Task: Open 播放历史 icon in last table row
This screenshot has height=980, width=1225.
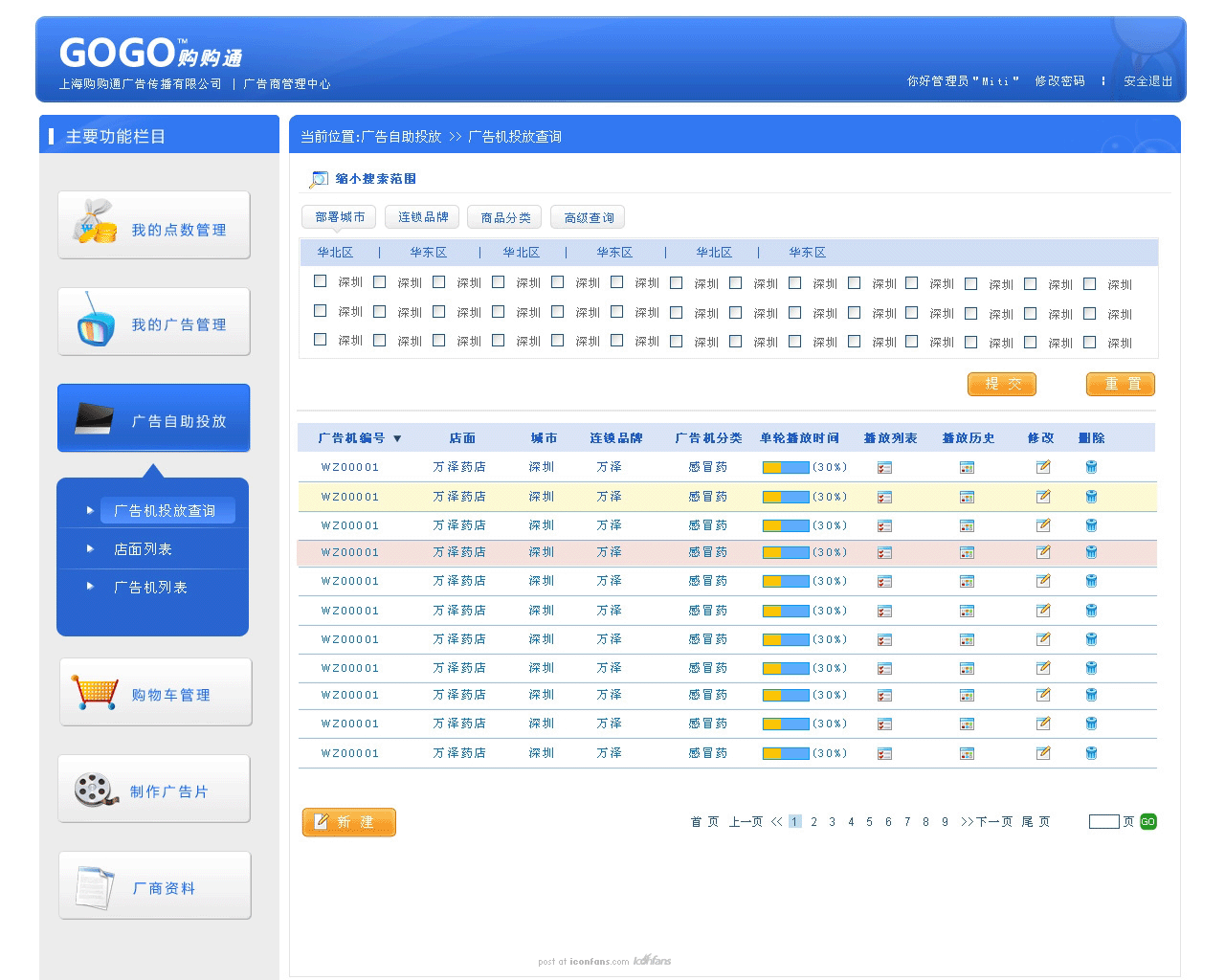Action: (967, 753)
